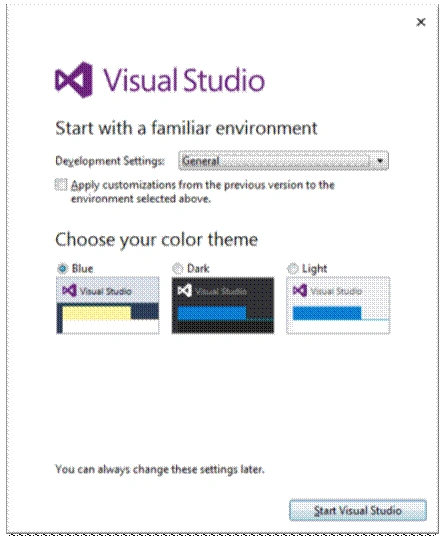Select the Light color theme radio button
Viewport: 445px width, 543px height.
point(293,268)
